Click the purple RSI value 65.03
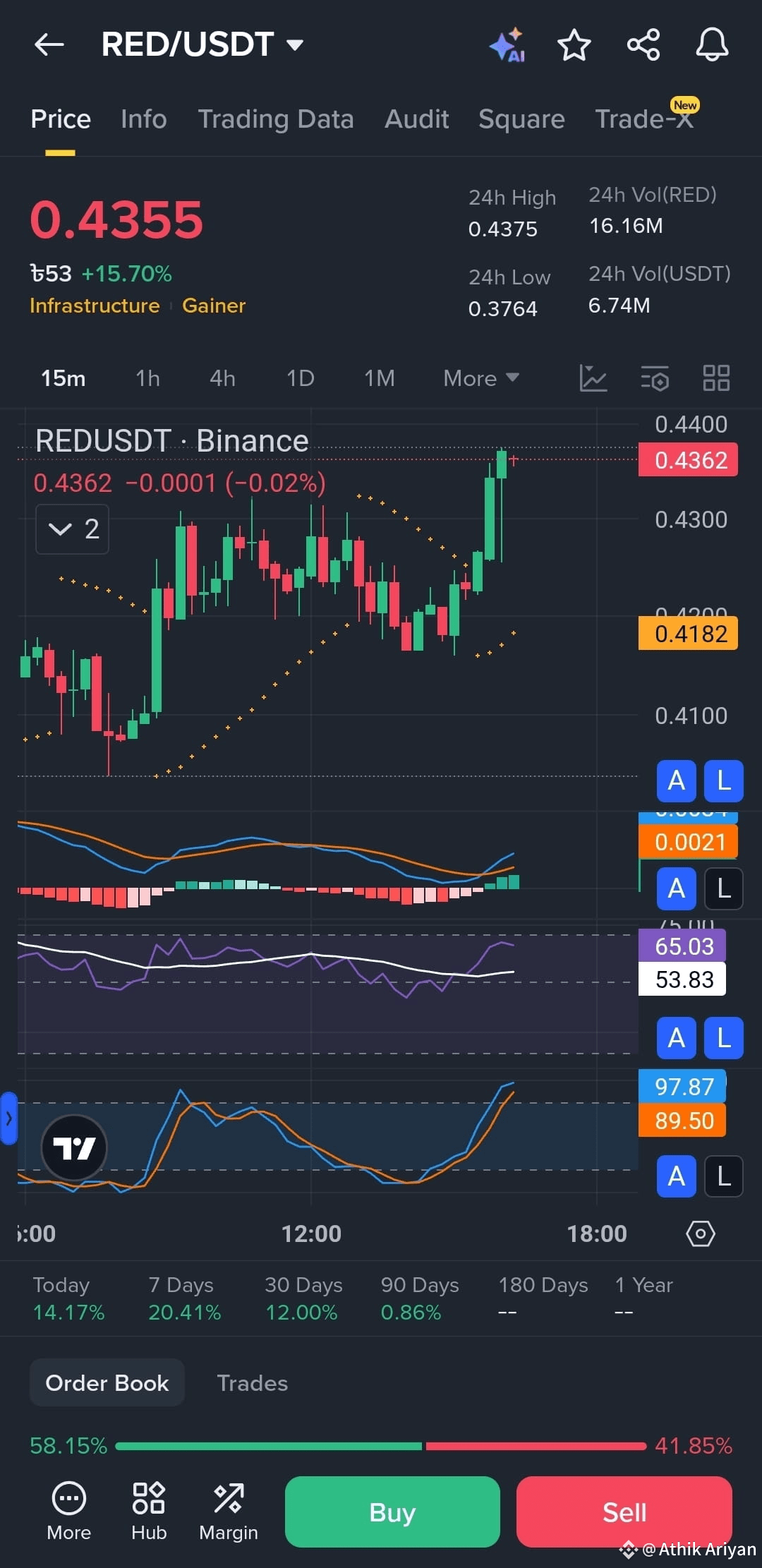The height and width of the screenshot is (1568, 762). [x=682, y=946]
